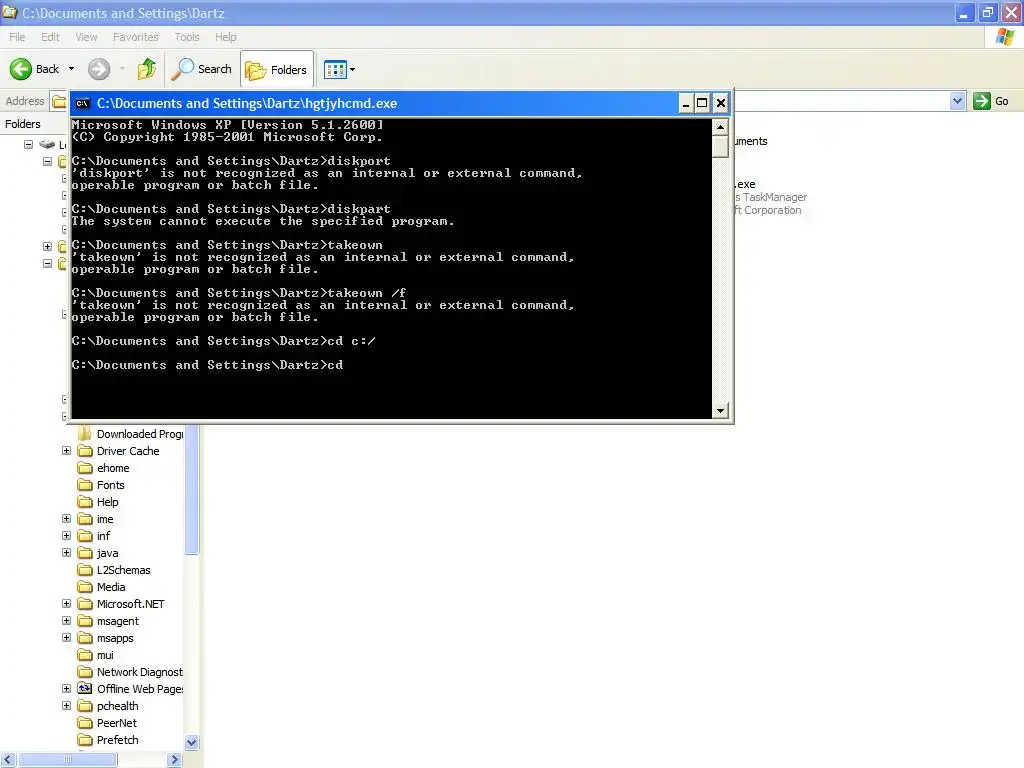Expand the Driver Cache folder
Viewport: 1024px width, 768px height.
point(67,451)
